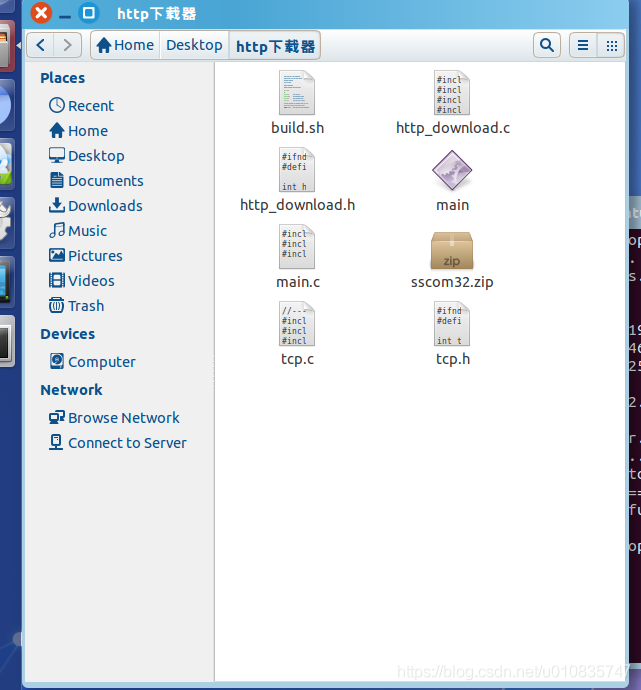Open Desktop in the sidebar
Image resolution: width=641 pixels, height=690 pixels.
87,156
